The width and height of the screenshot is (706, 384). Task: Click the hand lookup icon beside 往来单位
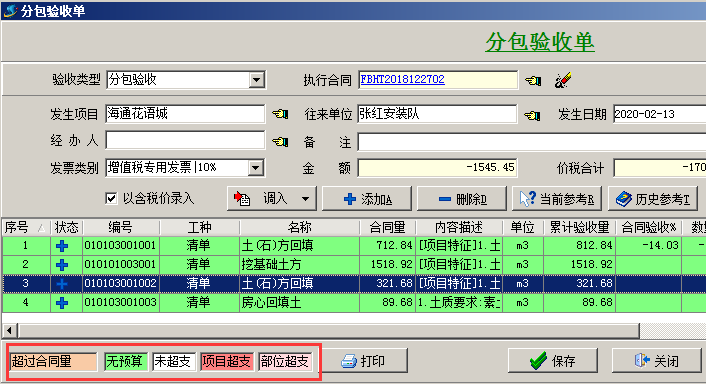click(532, 115)
